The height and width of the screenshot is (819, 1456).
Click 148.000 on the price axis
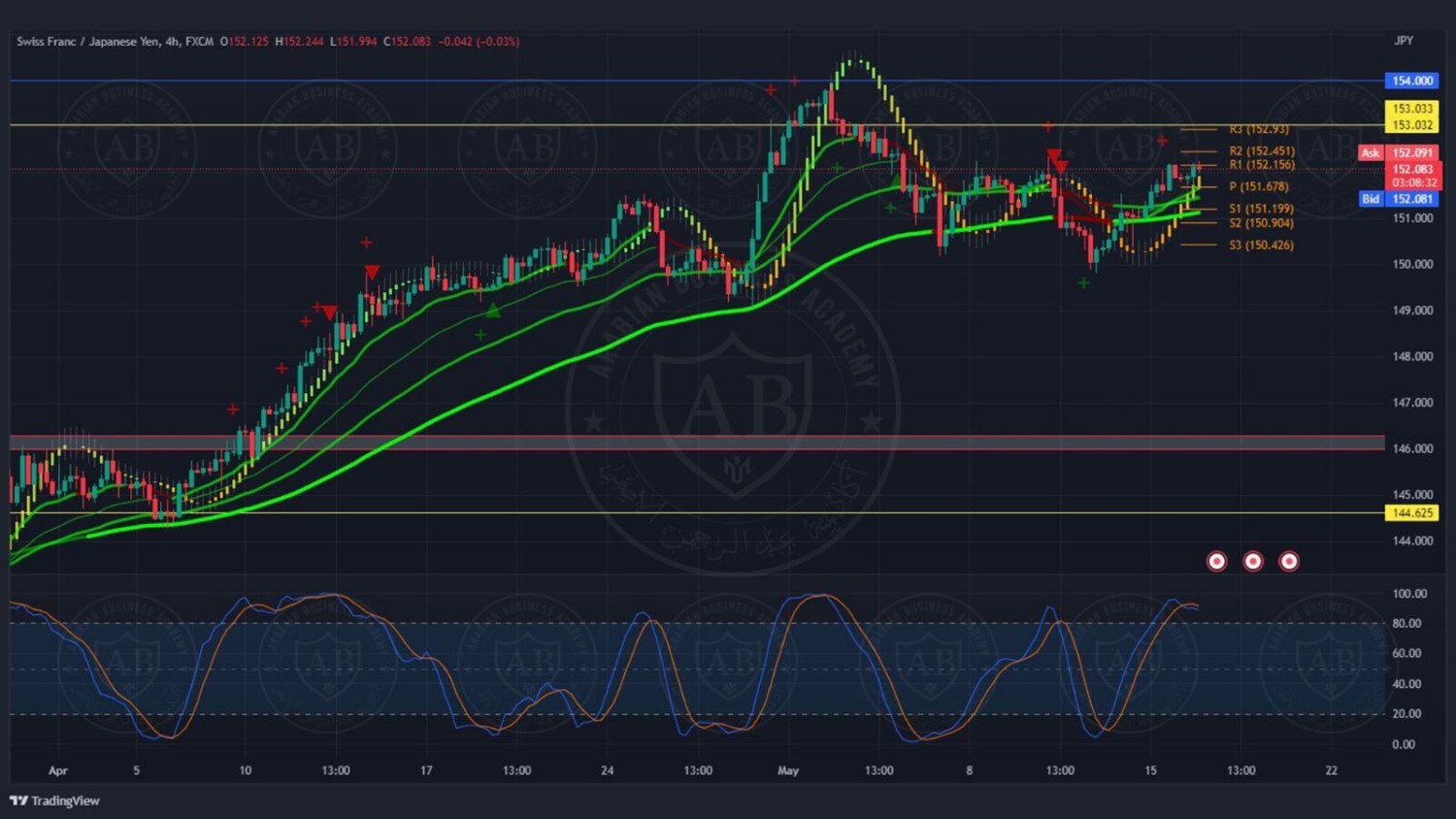click(x=1412, y=356)
